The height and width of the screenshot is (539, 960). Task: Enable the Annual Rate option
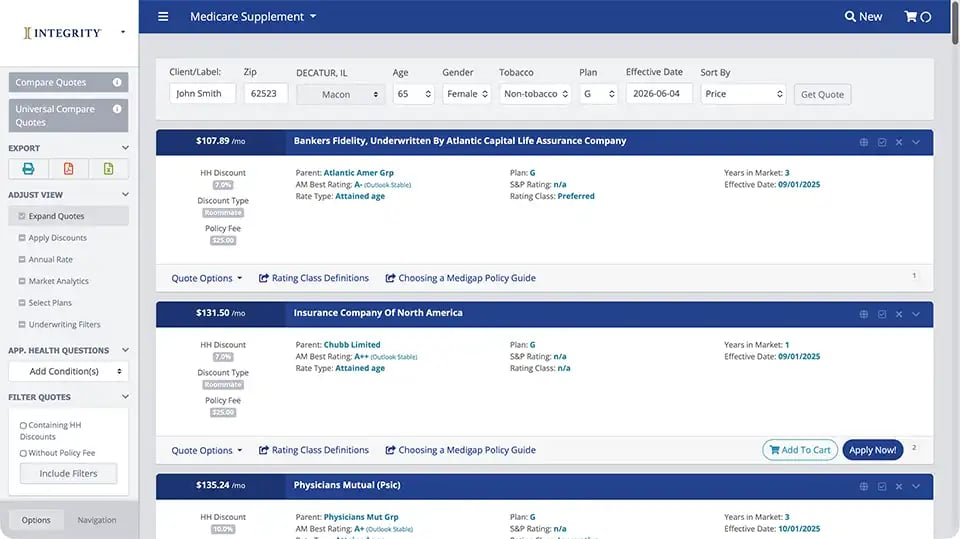[x=22, y=259]
